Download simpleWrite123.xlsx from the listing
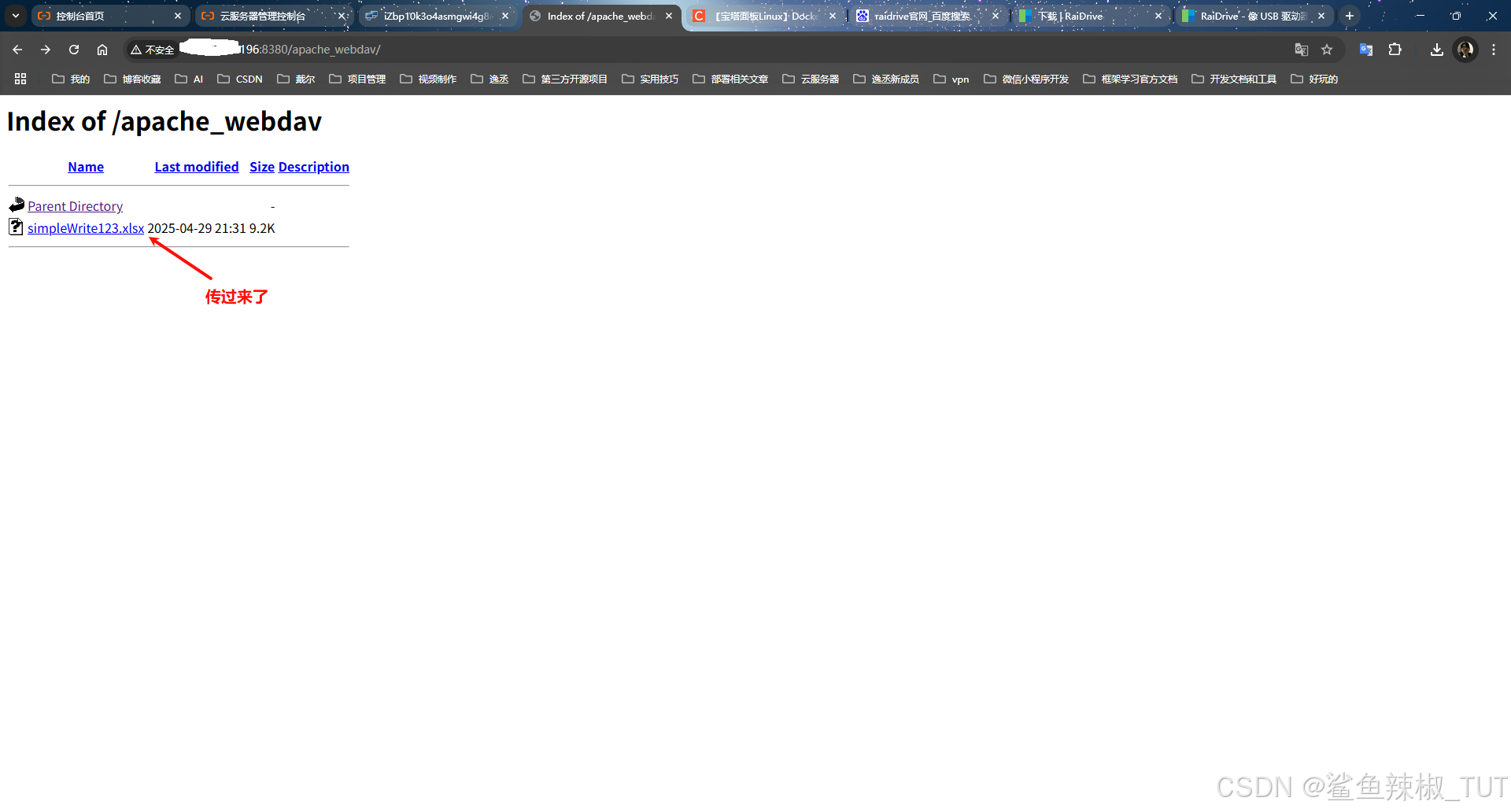 click(86, 228)
